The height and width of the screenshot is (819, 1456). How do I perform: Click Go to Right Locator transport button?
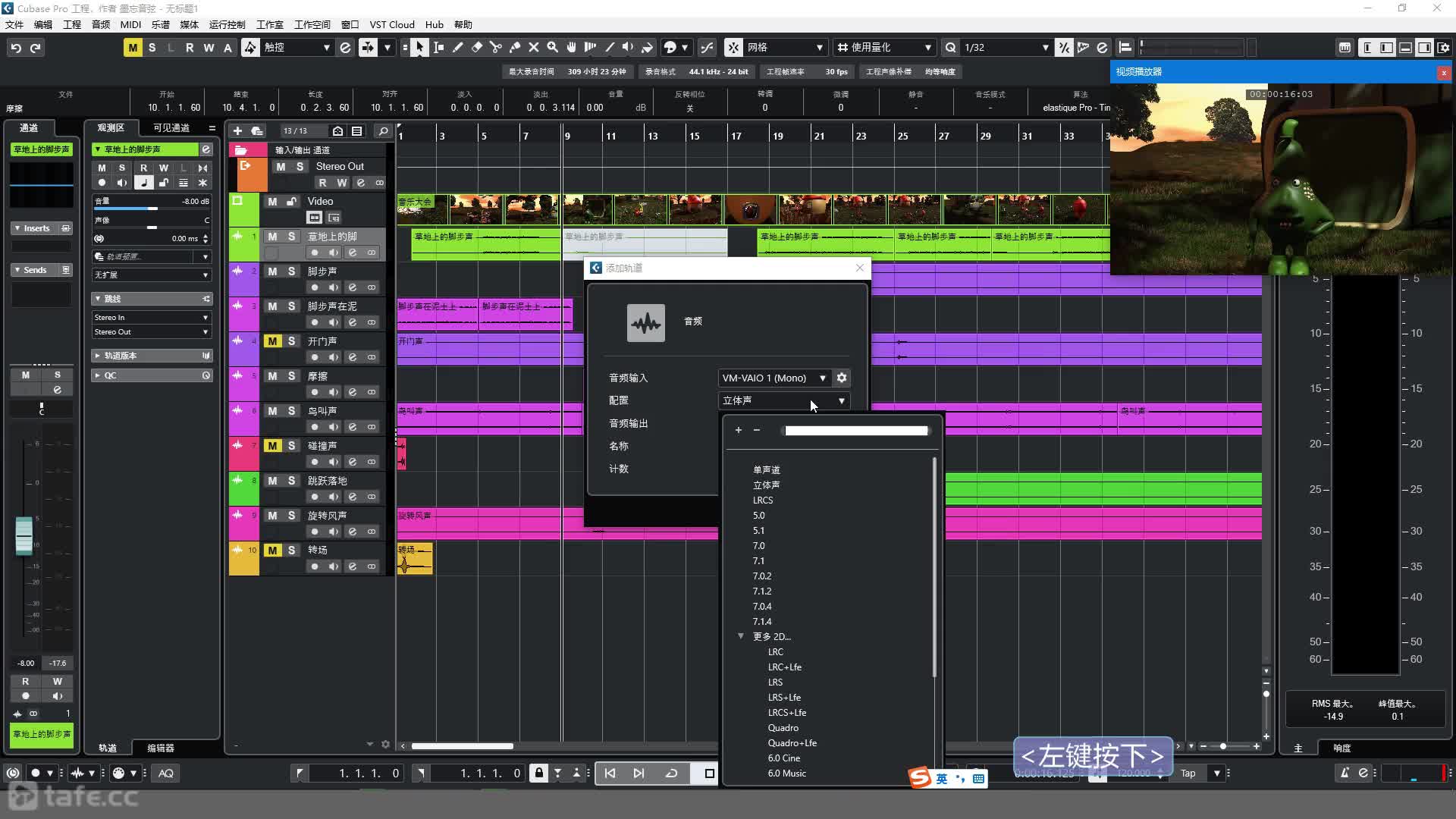[x=639, y=773]
